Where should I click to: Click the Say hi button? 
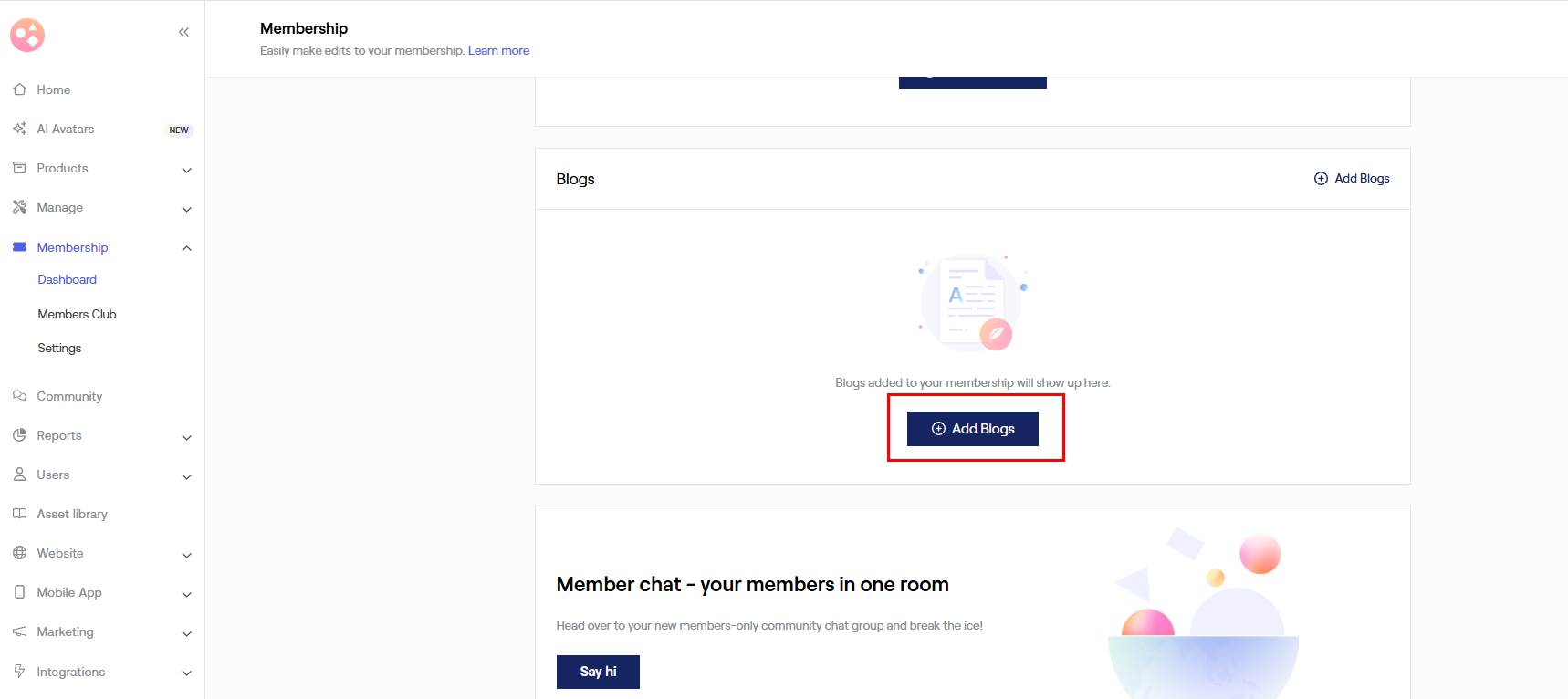[x=598, y=672]
